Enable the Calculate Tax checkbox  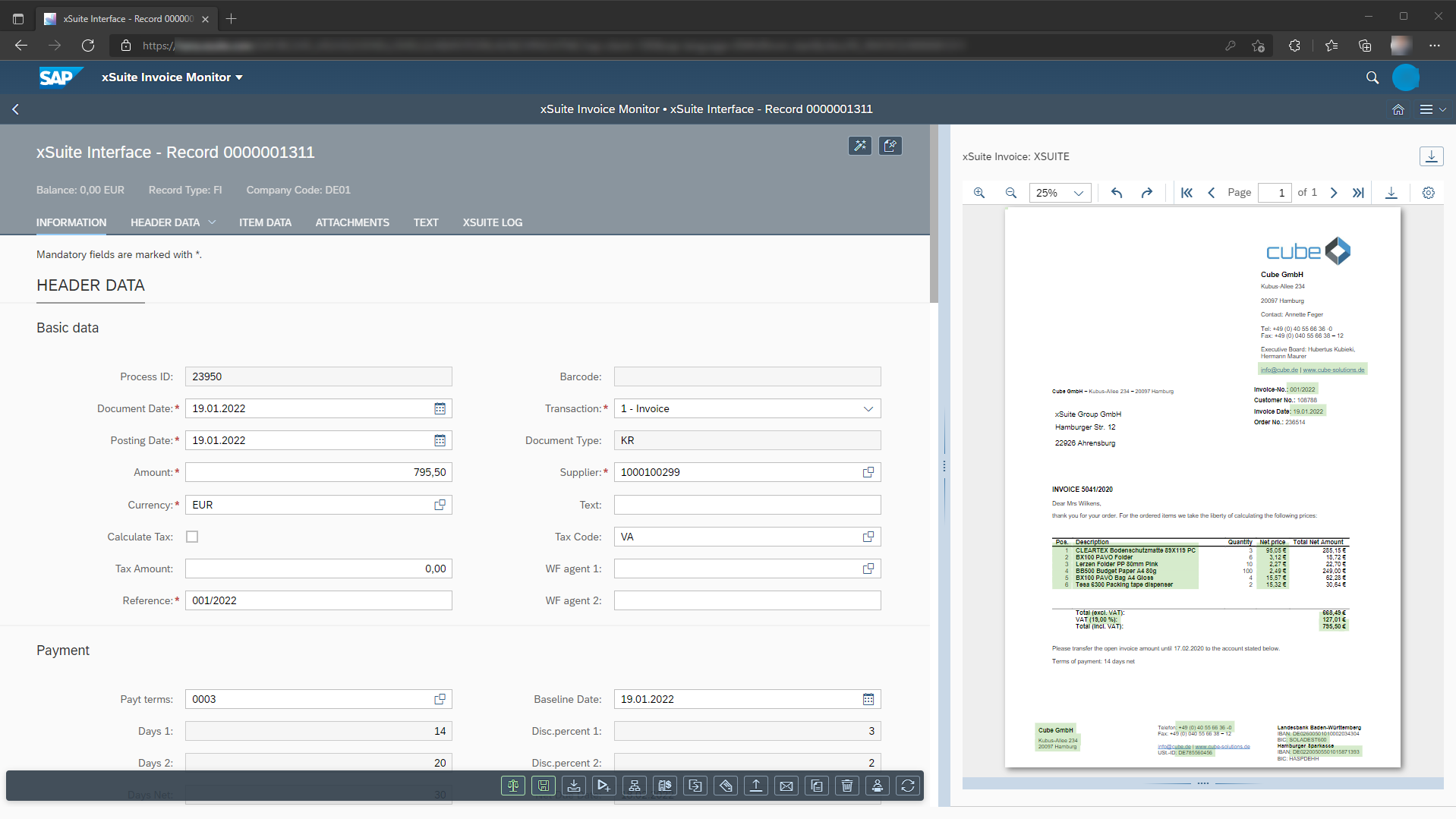(x=191, y=537)
